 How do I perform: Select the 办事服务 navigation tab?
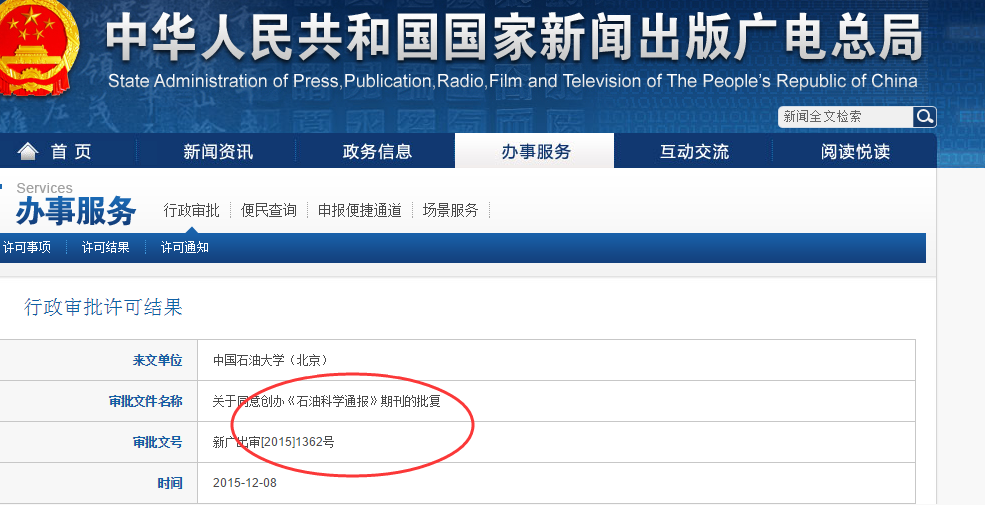(x=536, y=151)
